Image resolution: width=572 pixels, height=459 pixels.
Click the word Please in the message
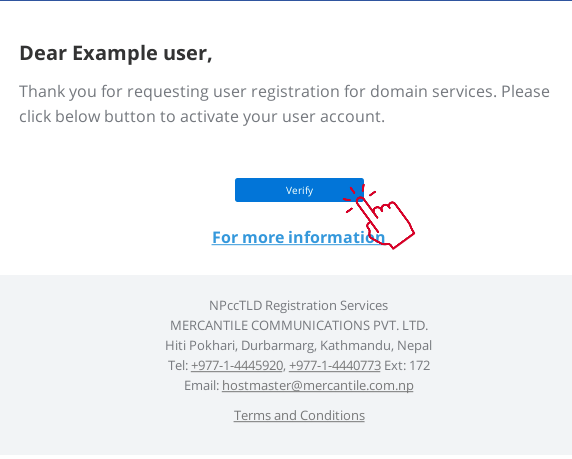tap(525, 92)
